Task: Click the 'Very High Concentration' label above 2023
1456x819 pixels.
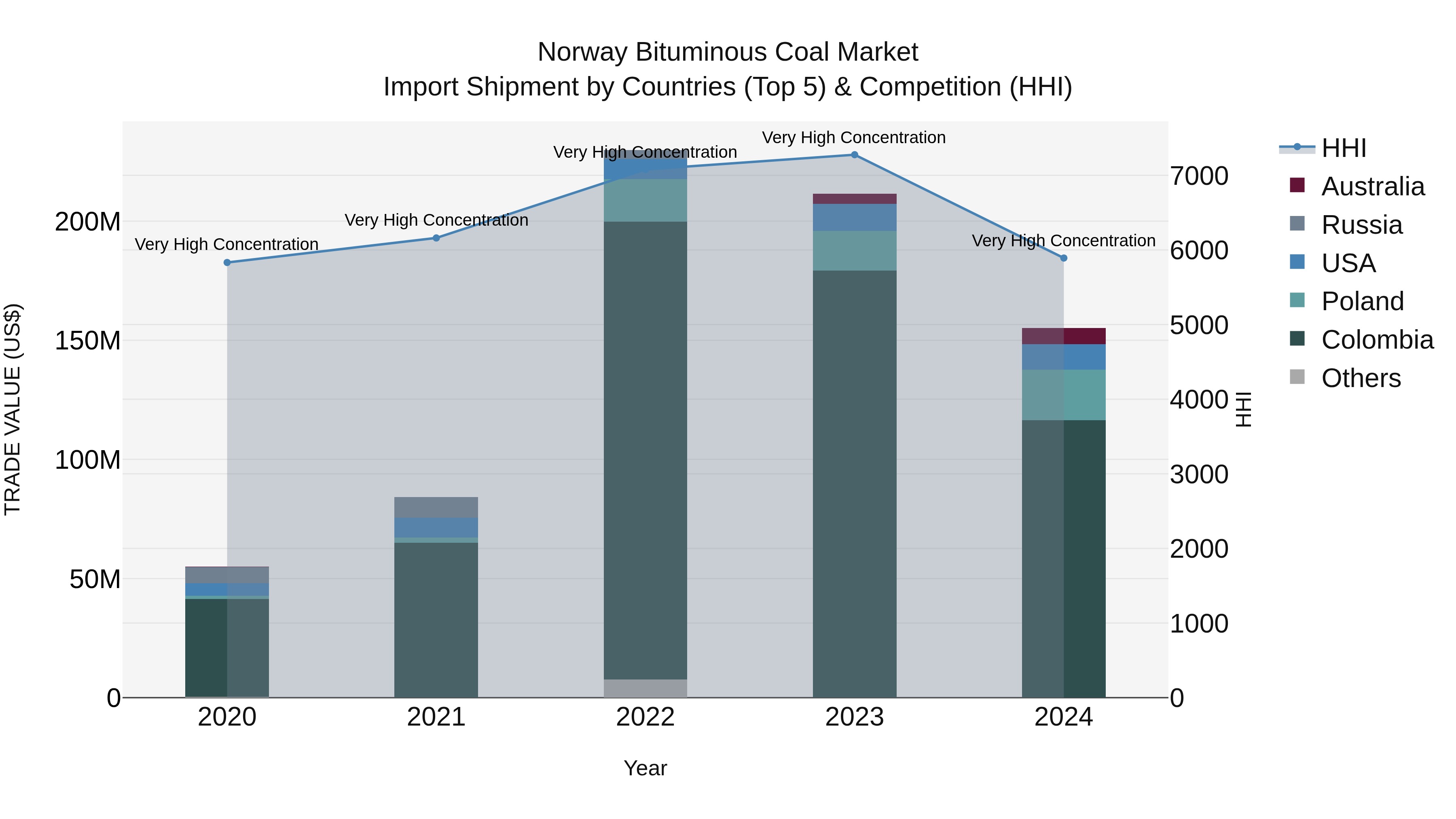Action: [x=854, y=138]
